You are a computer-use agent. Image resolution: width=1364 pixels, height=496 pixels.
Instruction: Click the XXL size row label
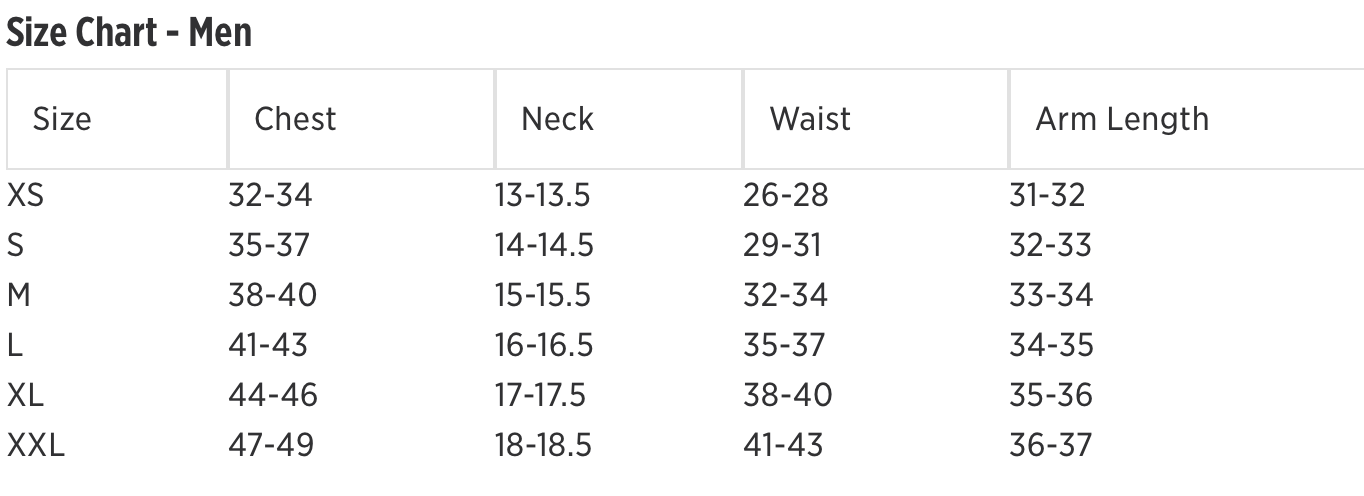coord(36,445)
